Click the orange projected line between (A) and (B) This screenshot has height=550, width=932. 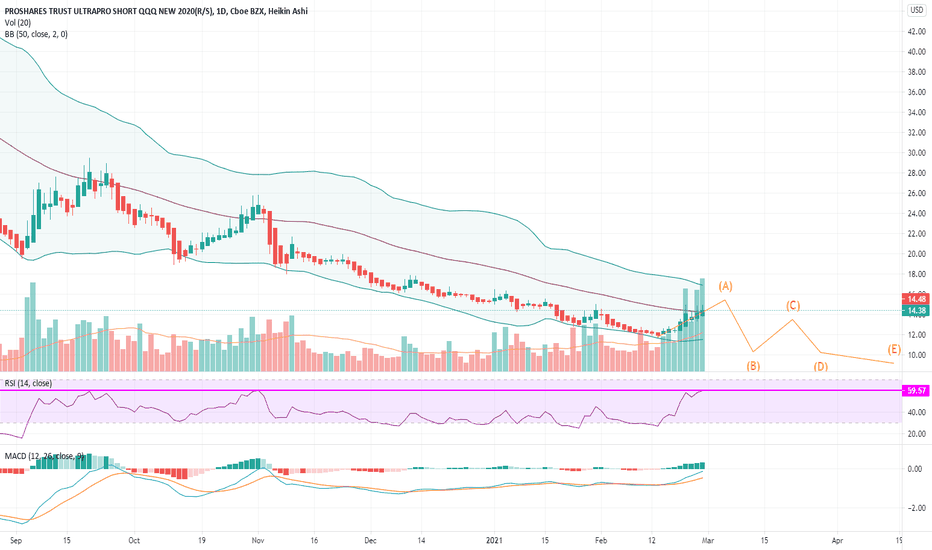tap(739, 326)
